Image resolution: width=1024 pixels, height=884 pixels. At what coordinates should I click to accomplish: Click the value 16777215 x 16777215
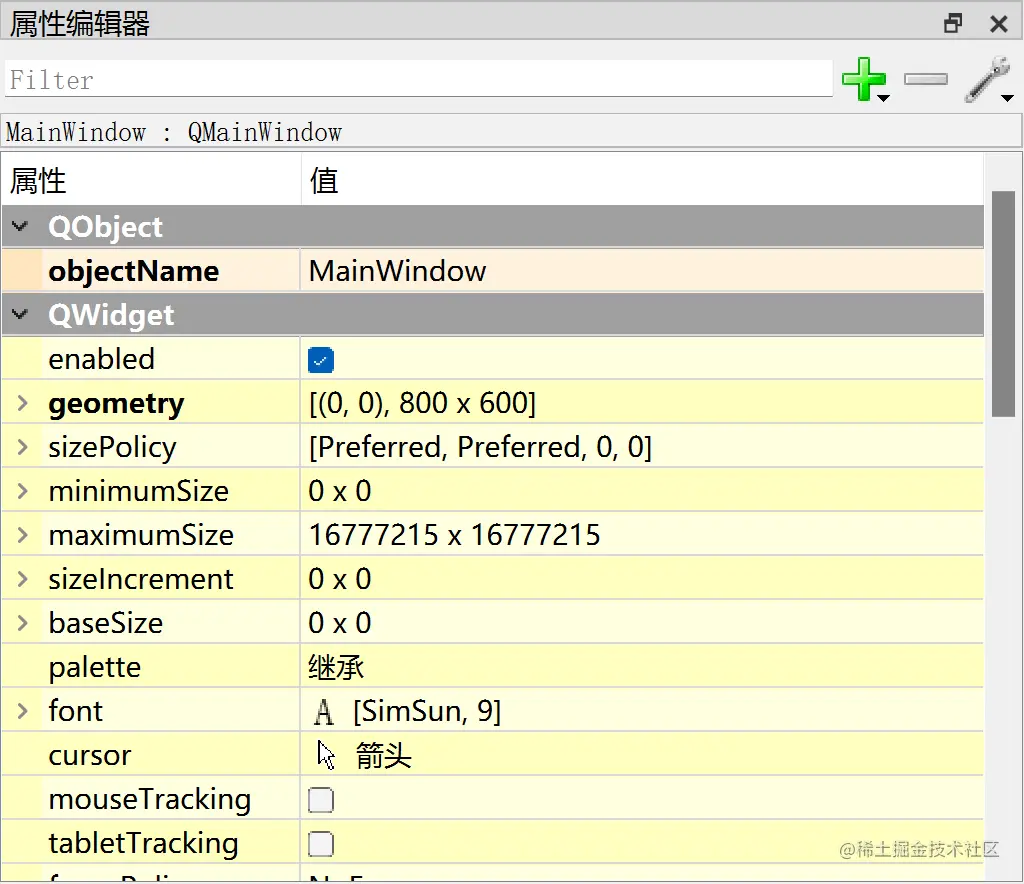[x=454, y=535]
